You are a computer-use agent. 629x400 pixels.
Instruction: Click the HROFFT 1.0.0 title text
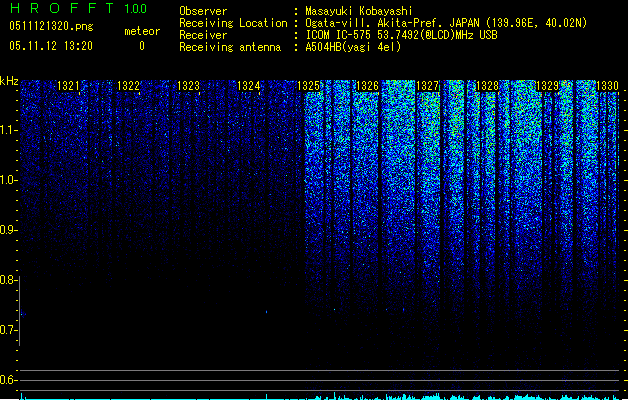coord(79,8)
